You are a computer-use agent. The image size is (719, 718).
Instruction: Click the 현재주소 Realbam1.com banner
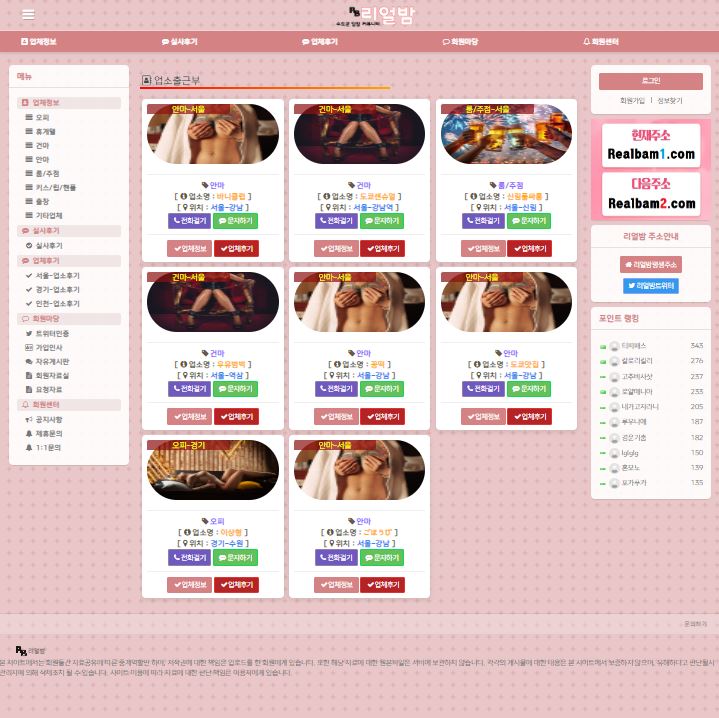651,145
